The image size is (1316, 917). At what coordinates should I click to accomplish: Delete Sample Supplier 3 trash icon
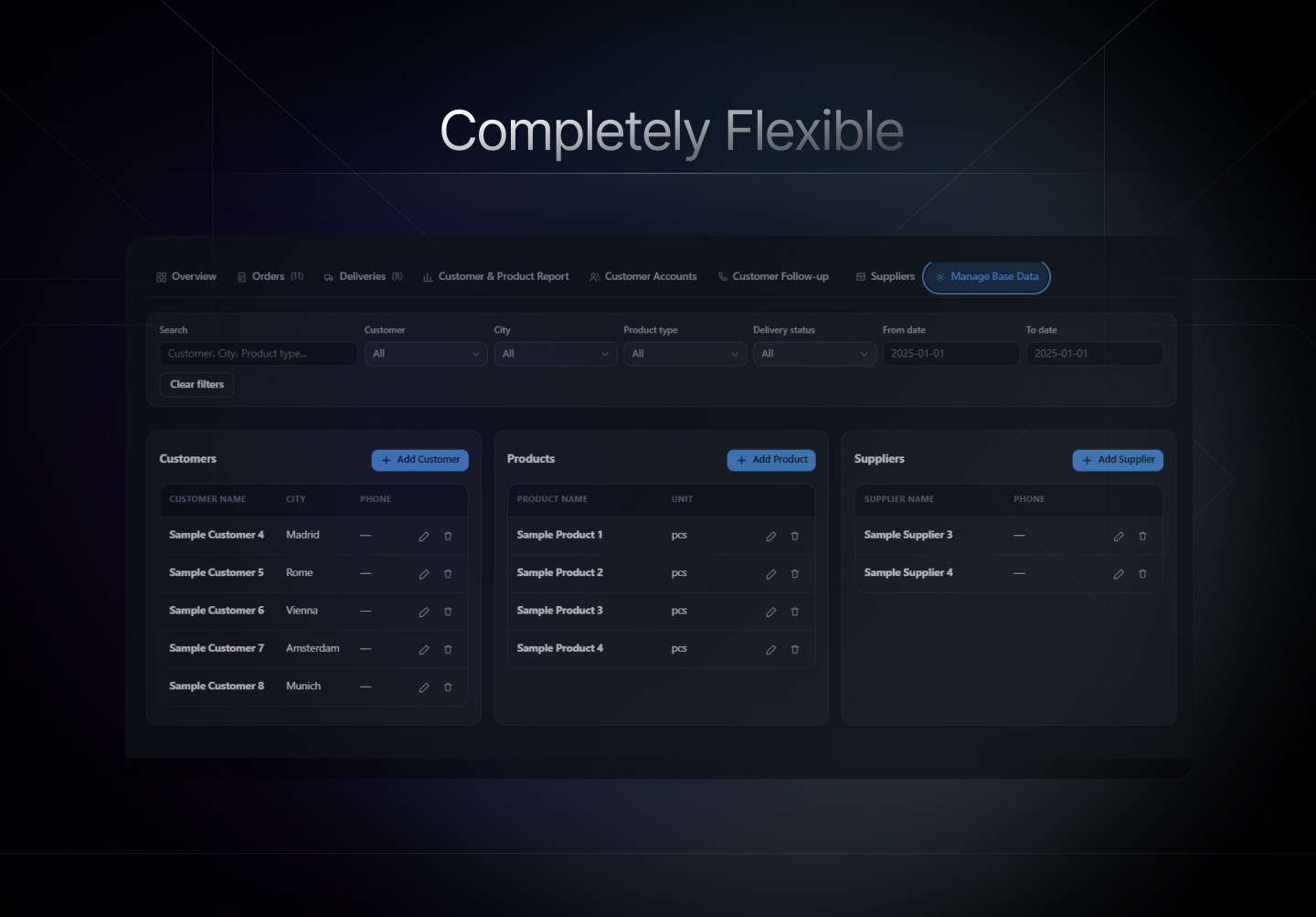tap(1142, 537)
